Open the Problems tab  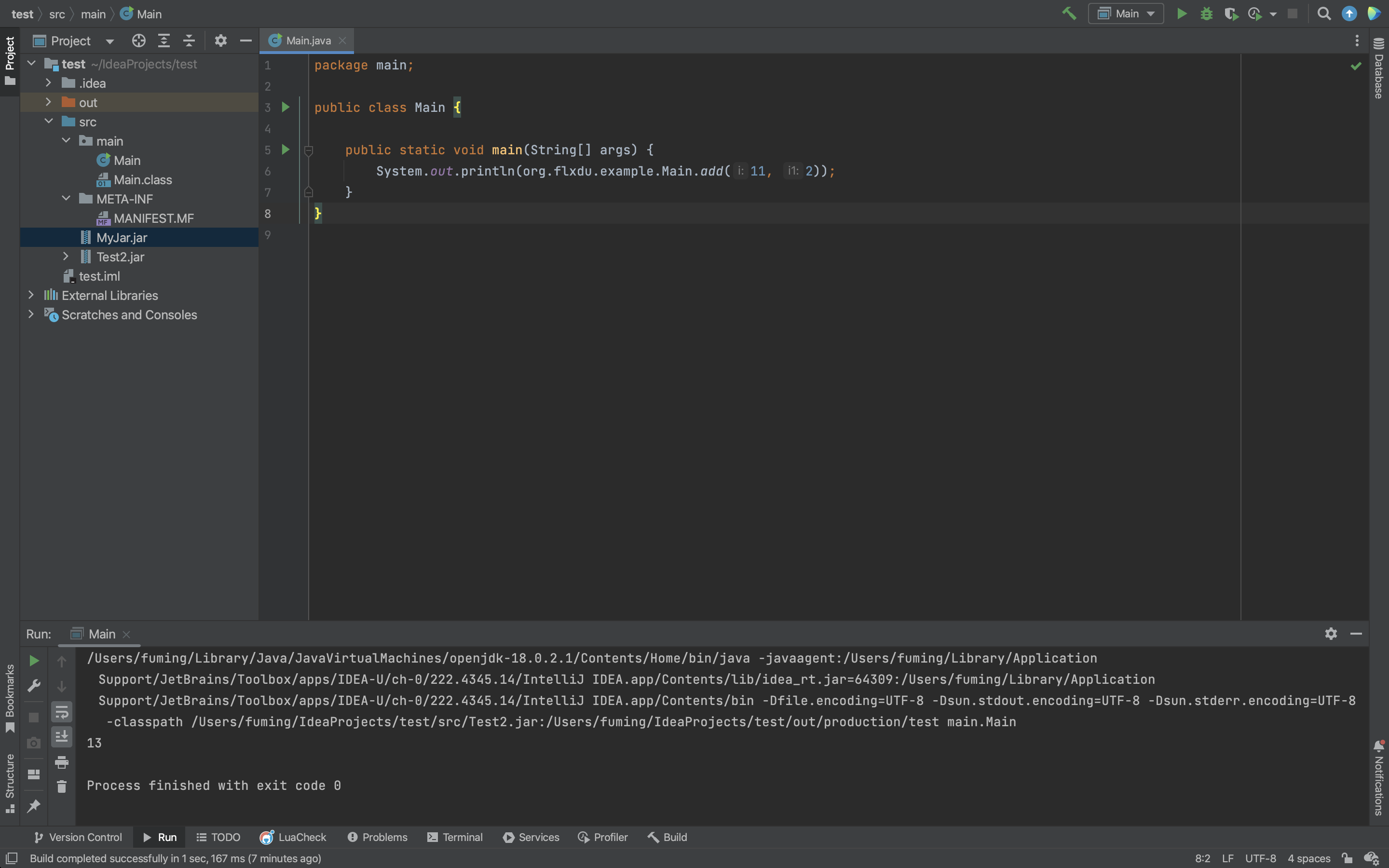pos(378,837)
